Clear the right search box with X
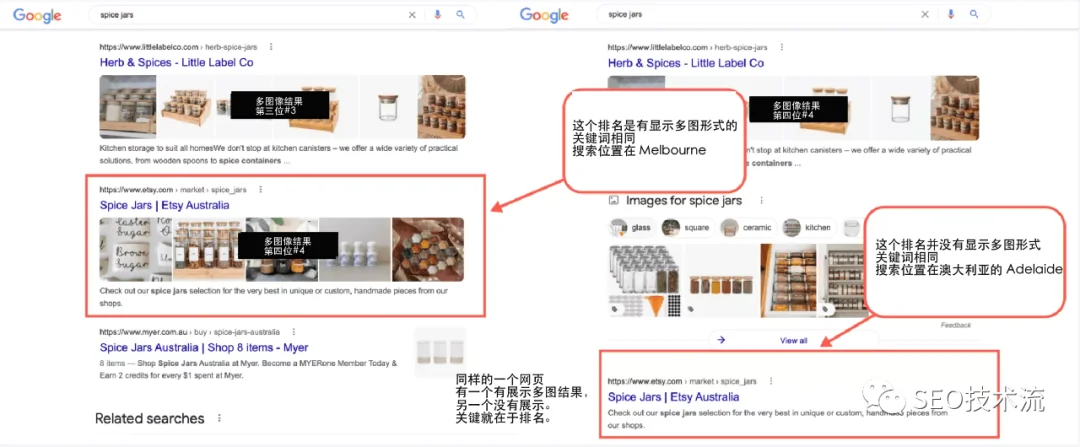 (x=925, y=14)
